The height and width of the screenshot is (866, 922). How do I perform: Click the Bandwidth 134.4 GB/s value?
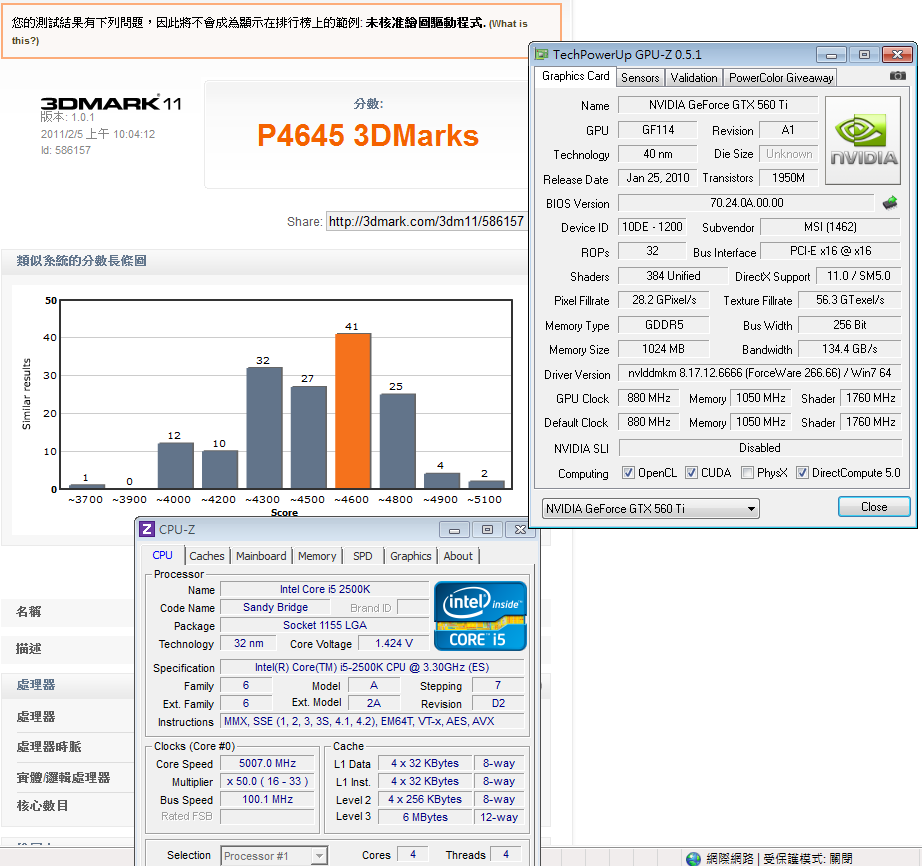click(x=850, y=349)
